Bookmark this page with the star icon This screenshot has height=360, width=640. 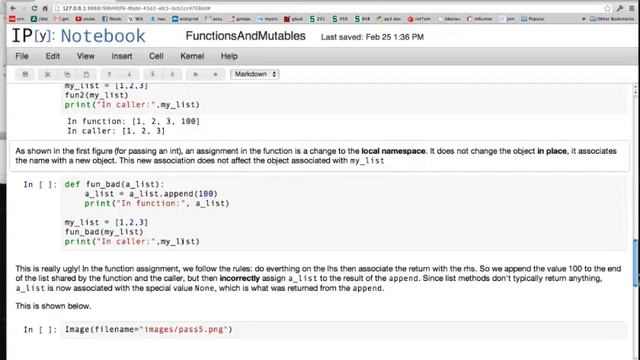[608, 8]
